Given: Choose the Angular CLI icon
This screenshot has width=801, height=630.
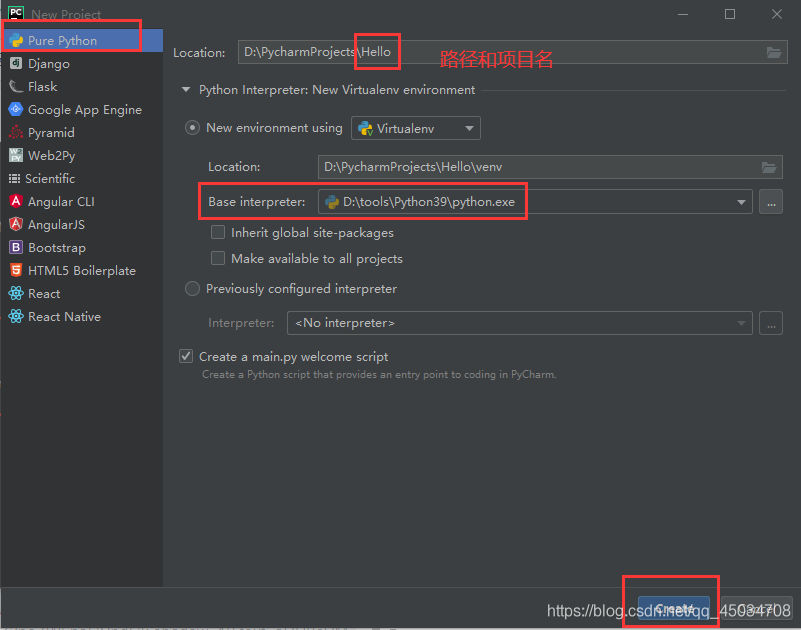Looking at the screenshot, I should pos(16,202).
